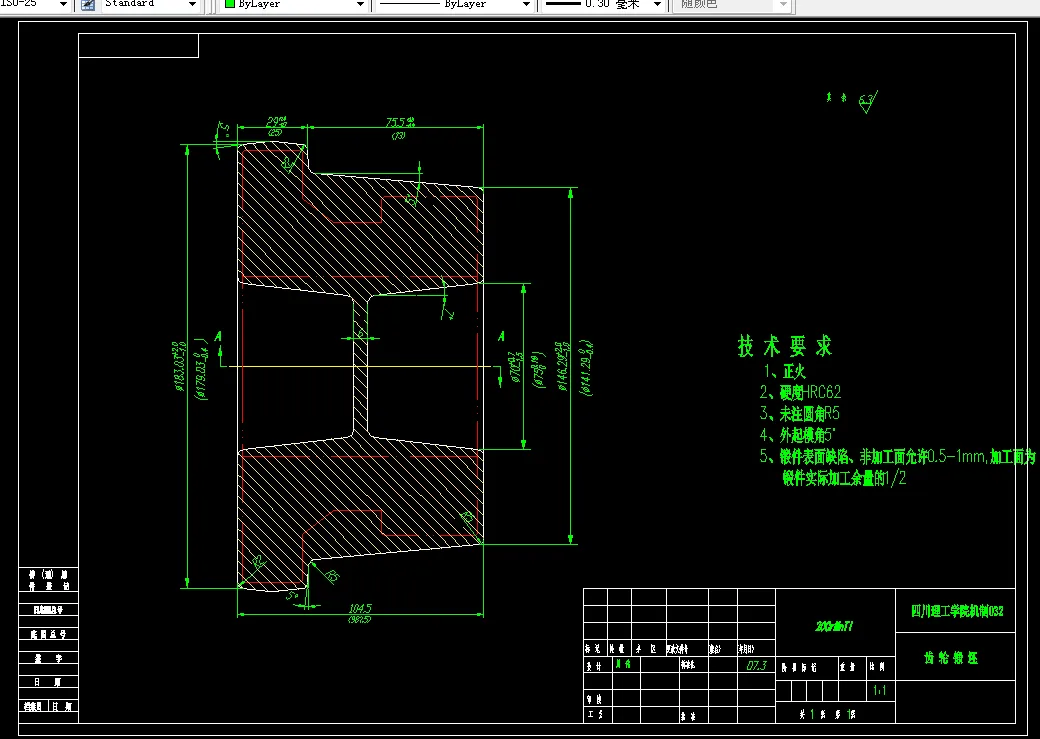Image resolution: width=1040 pixels, height=739 pixels.
Task: Select the scale value 1:1 in title block
Action: tap(879, 691)
